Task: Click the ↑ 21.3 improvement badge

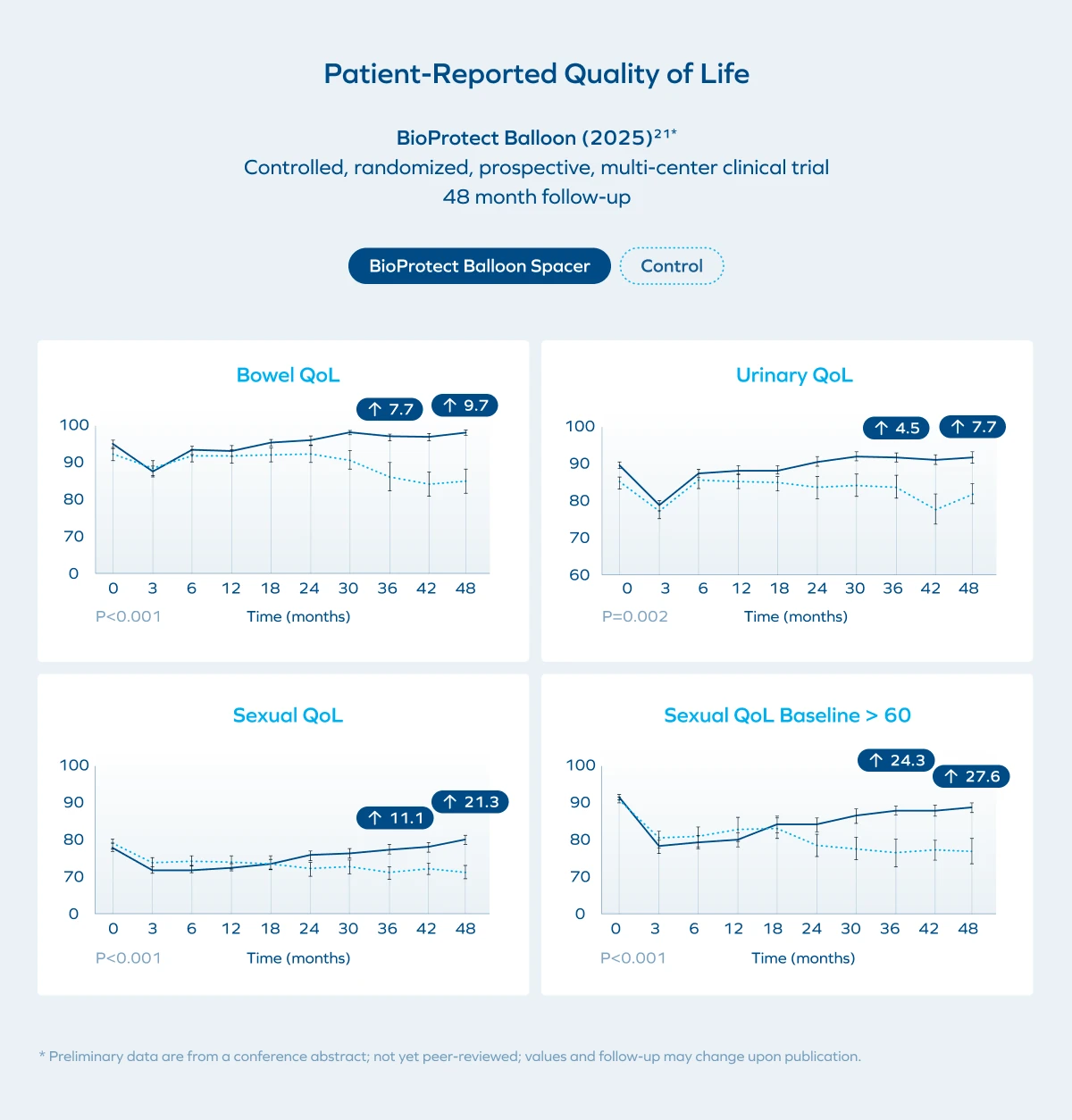Action: (x=470, y=802)
